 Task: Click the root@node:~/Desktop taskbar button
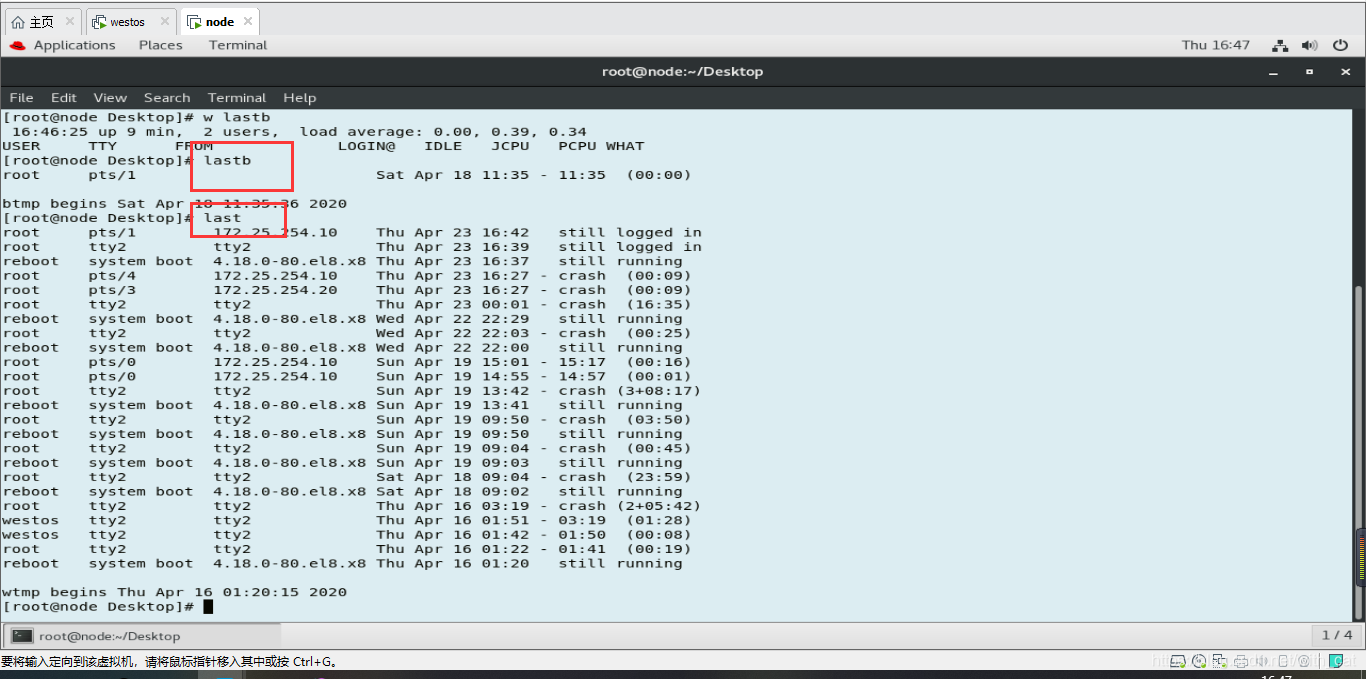pos(142,636)
